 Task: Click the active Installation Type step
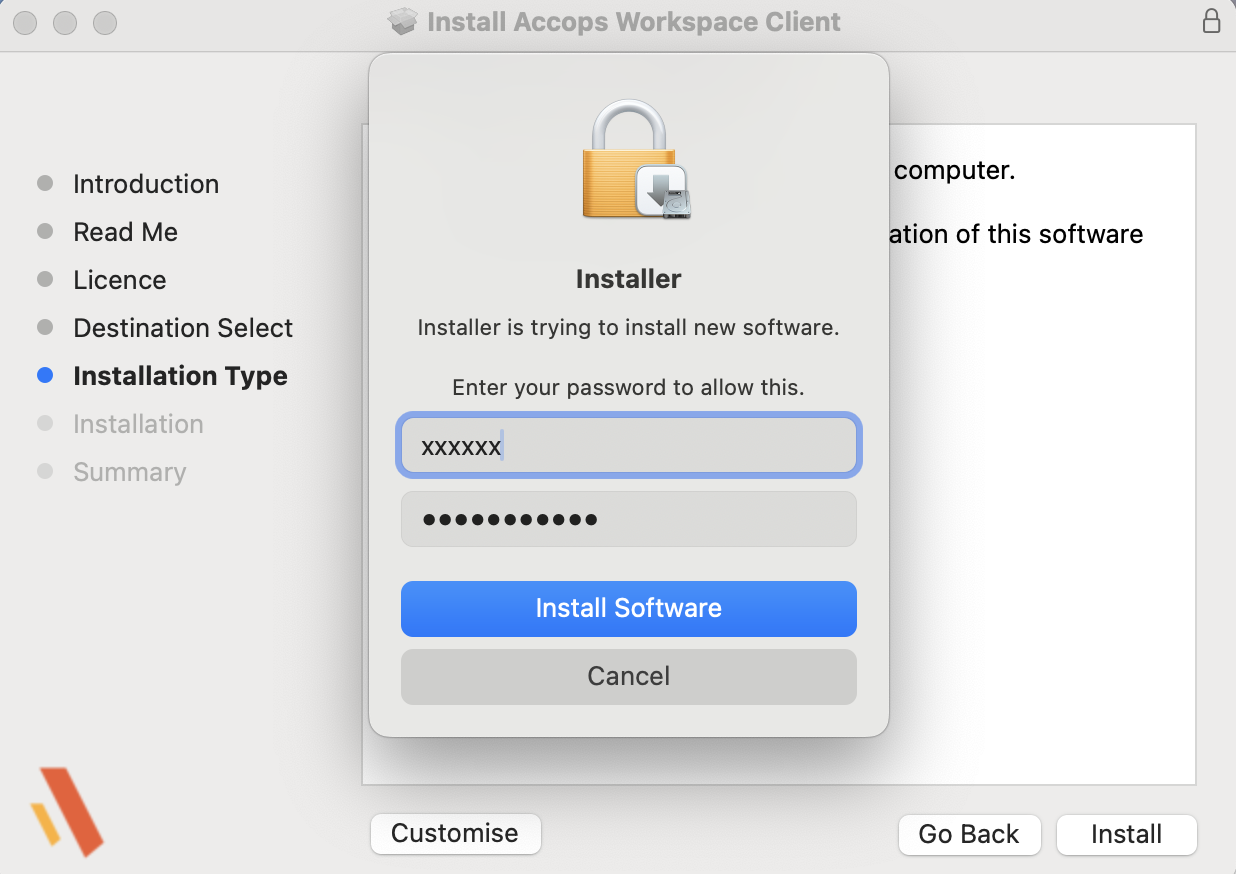(180, 376)
